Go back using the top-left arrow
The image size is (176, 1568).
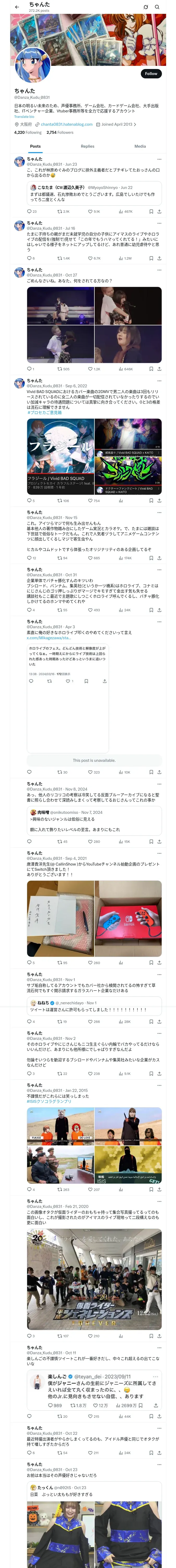tap(17, 7)
